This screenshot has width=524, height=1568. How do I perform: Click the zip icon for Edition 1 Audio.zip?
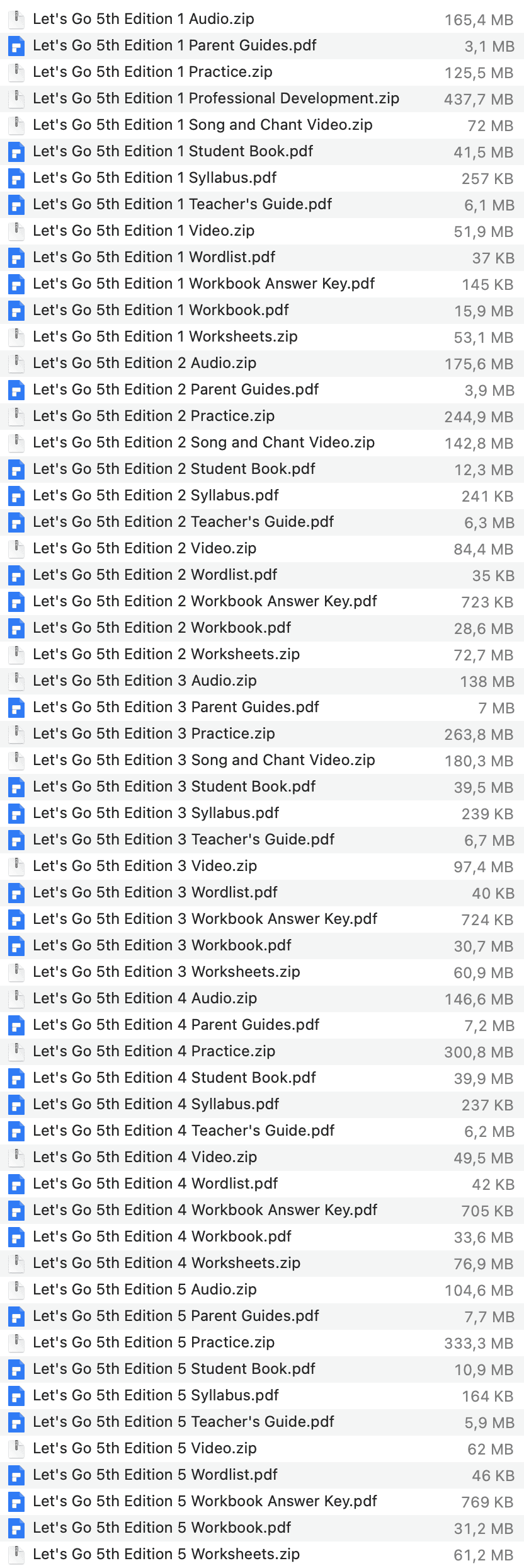(x=16, y=20)
